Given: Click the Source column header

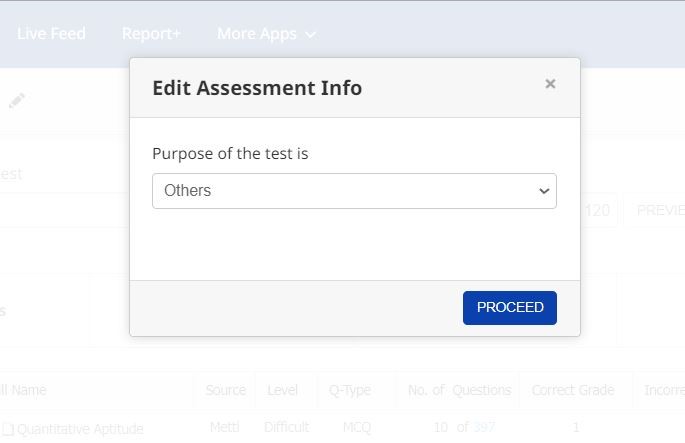Looking at the screenshot, I should 225,390.
